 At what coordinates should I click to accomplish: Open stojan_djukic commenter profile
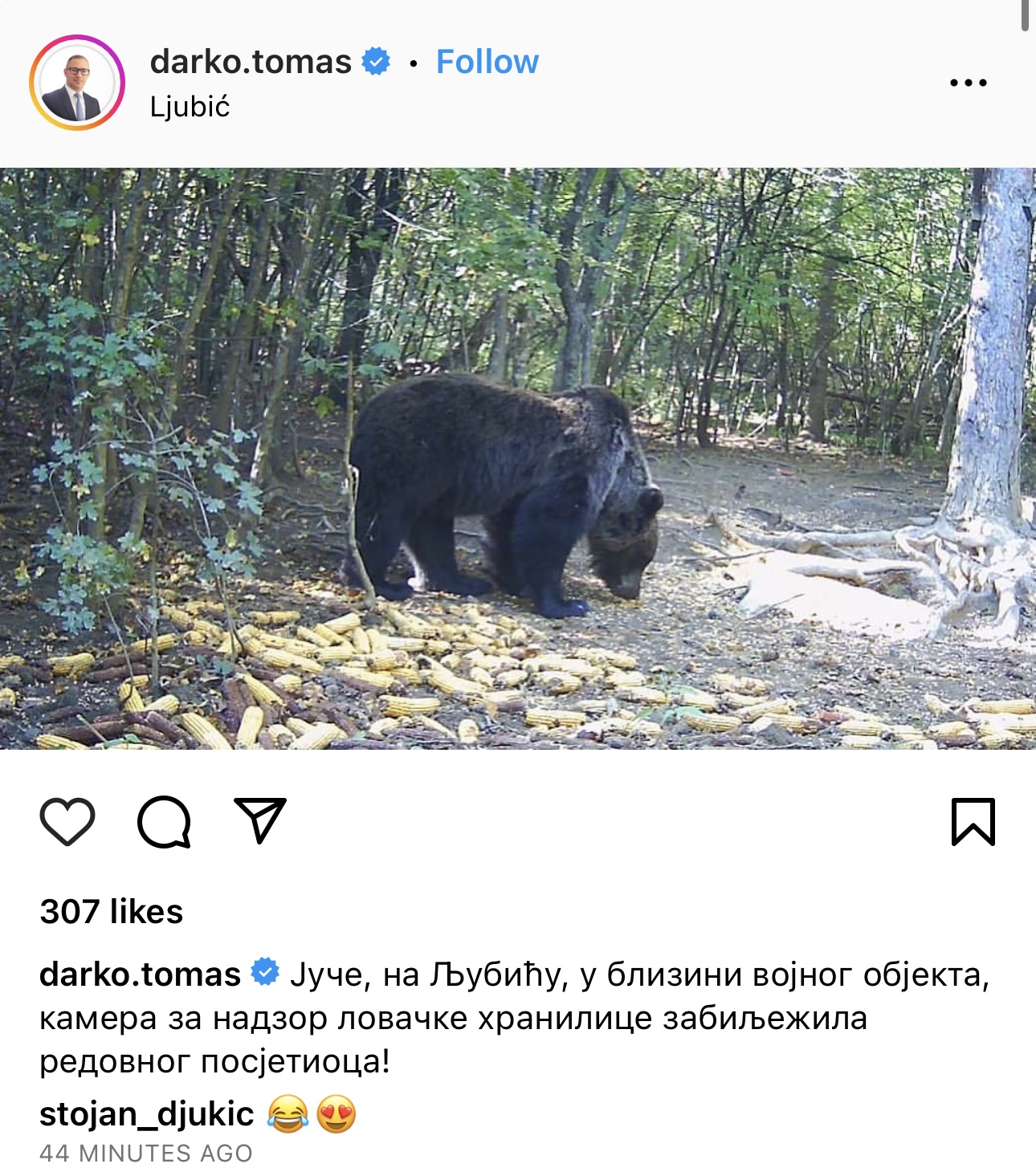146,1114
